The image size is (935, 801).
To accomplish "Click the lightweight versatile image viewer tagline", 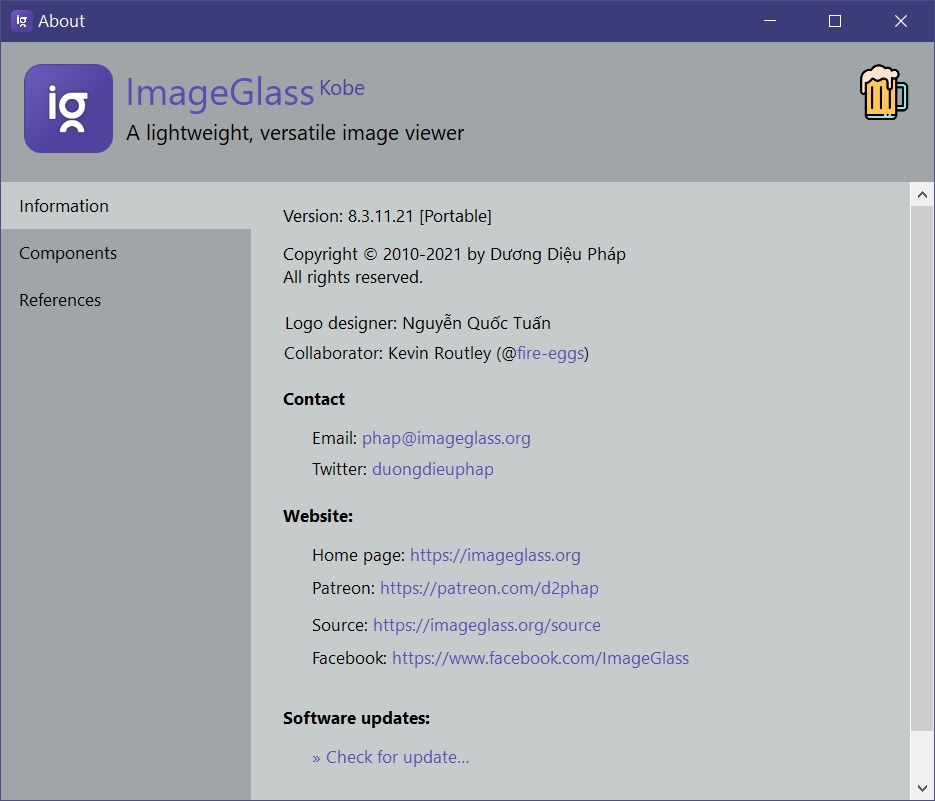I will (295, 132).
